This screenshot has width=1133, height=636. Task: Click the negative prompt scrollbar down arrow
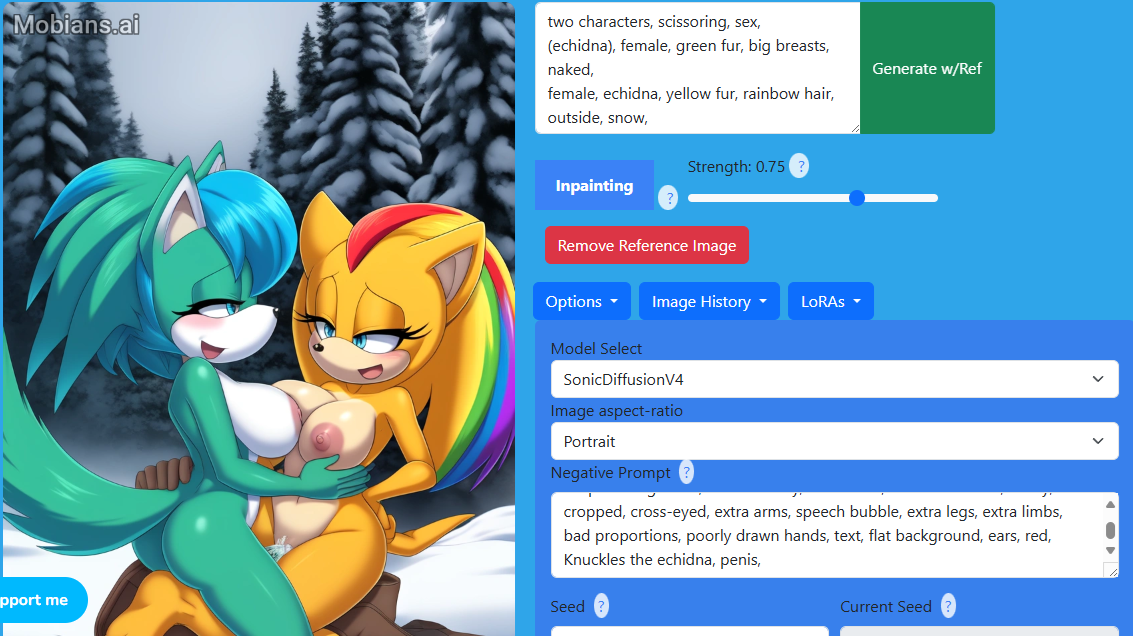[x=1111, y=551]
